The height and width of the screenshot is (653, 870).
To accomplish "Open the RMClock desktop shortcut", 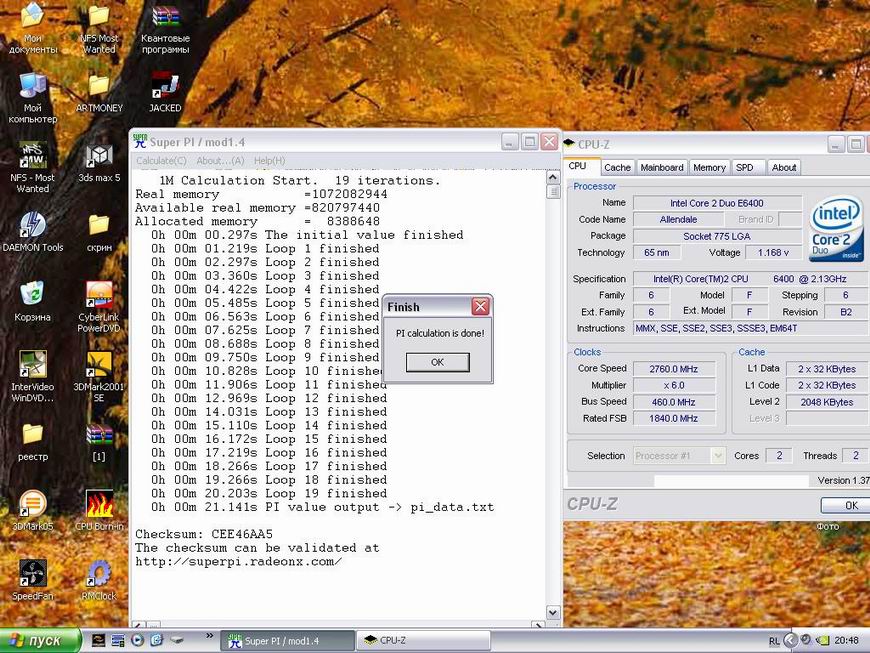I will click(x=98, y=573).
